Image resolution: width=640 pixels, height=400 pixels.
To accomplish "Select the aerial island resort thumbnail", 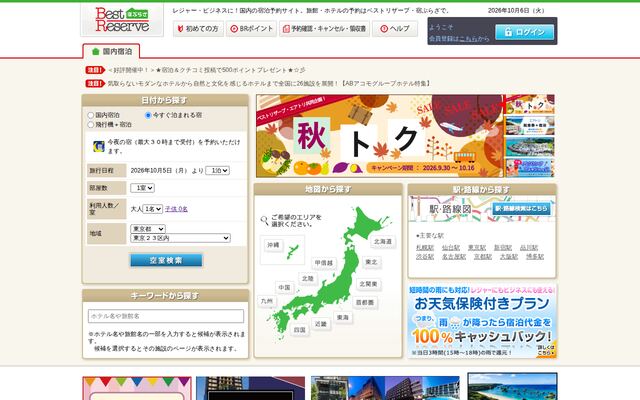I will pyautogui.click(x=529, y=147).
